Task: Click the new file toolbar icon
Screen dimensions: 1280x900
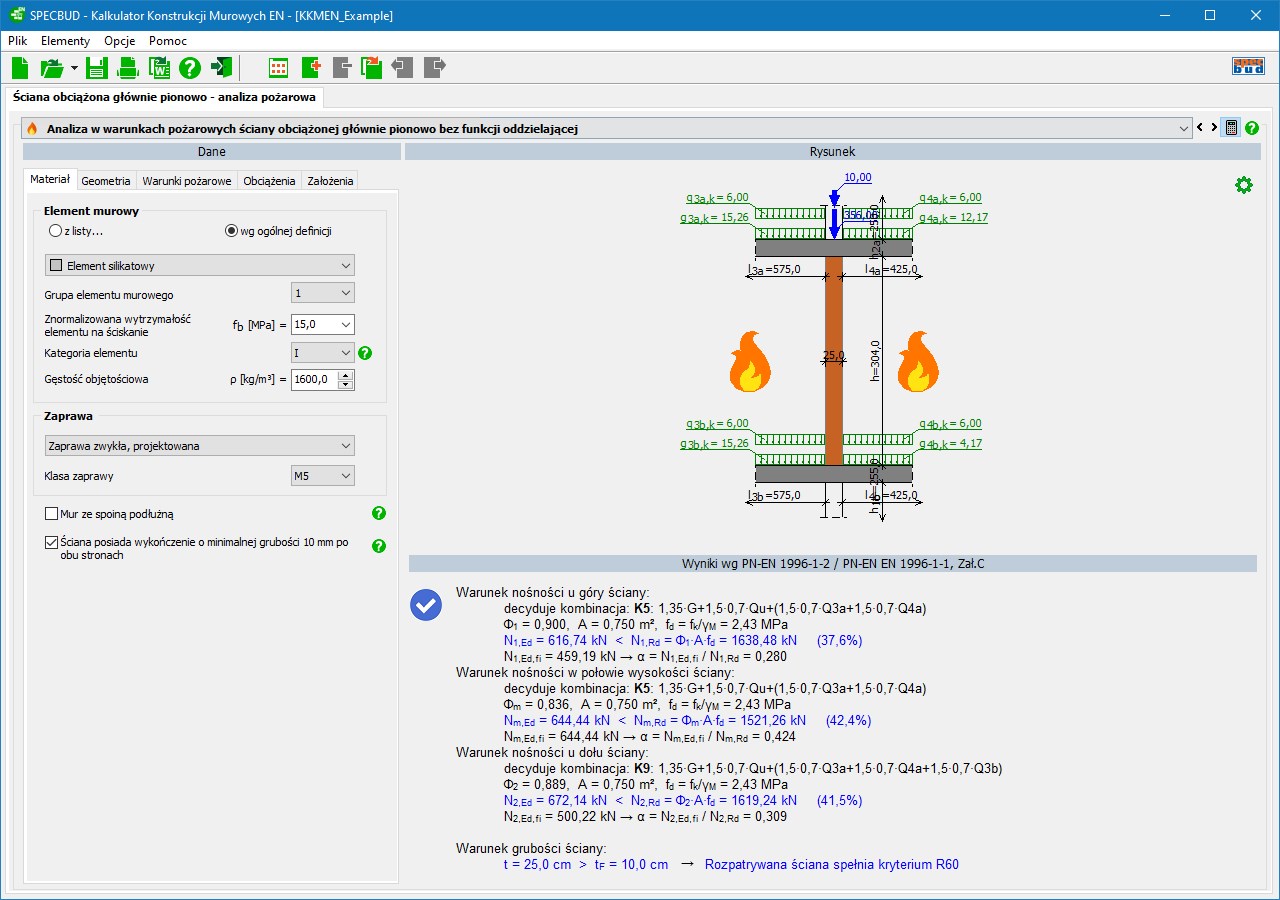Action: pyautogui.click(x=20, y=68)
